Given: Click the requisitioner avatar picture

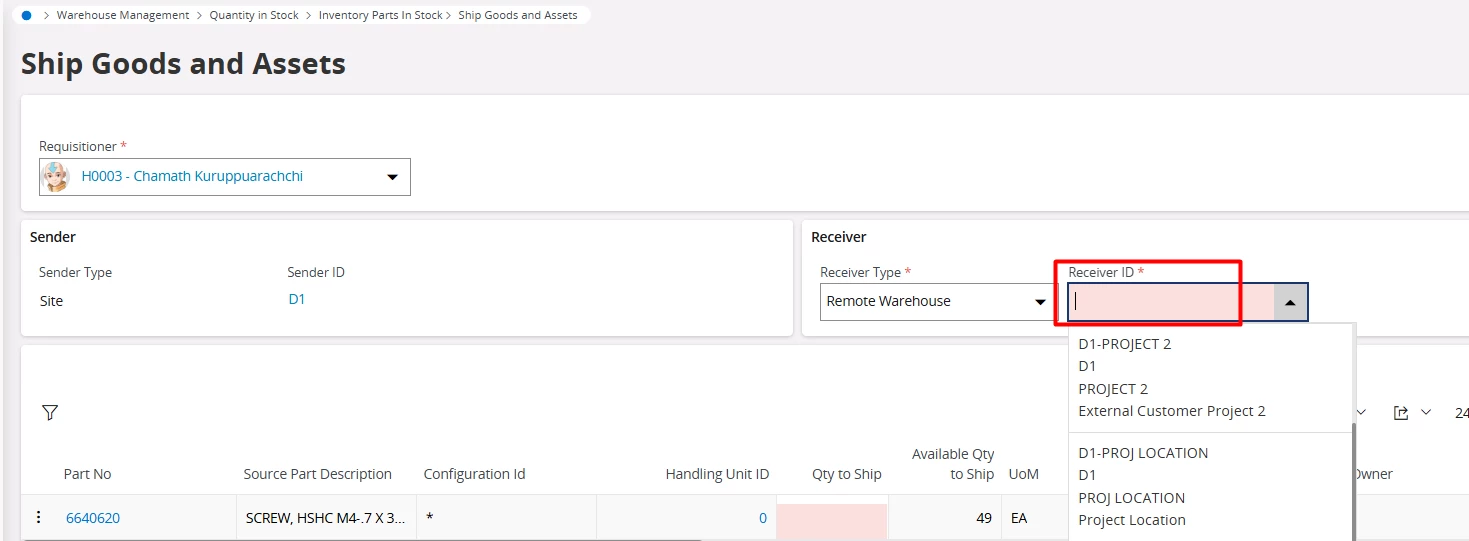Looking at the screenshot, I should (x=55, y=177).
